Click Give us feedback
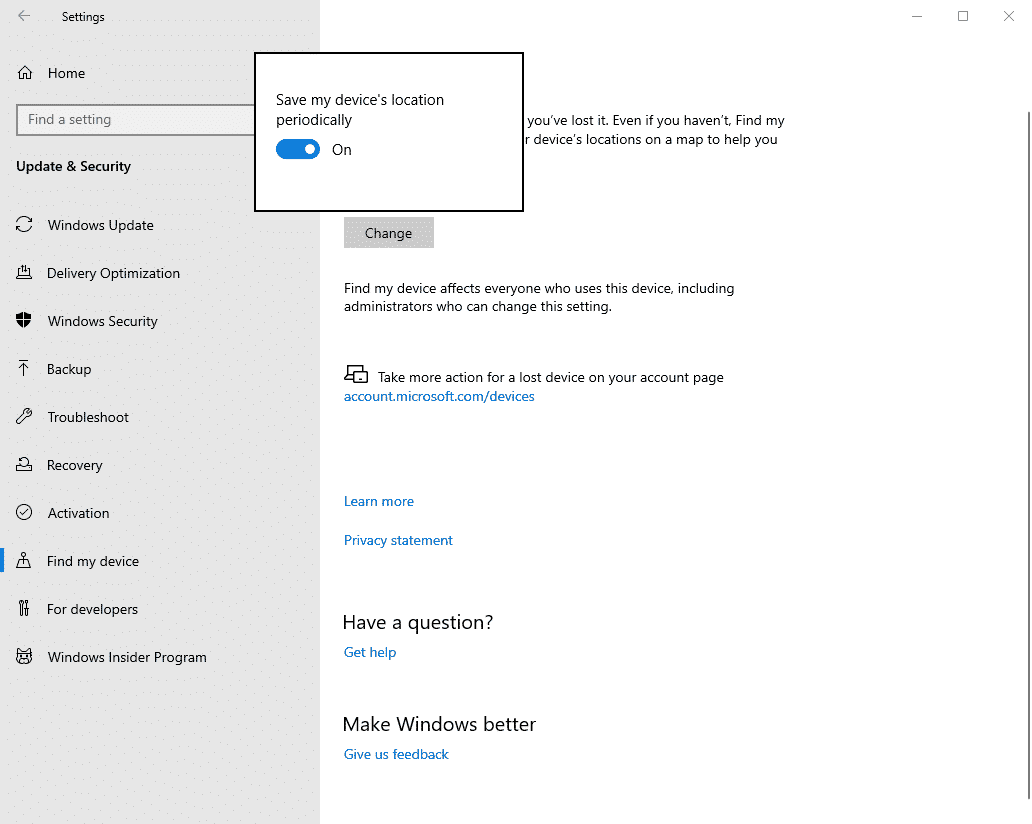Viewport: 1032px width, 824px height. click(x=395, y=754)
